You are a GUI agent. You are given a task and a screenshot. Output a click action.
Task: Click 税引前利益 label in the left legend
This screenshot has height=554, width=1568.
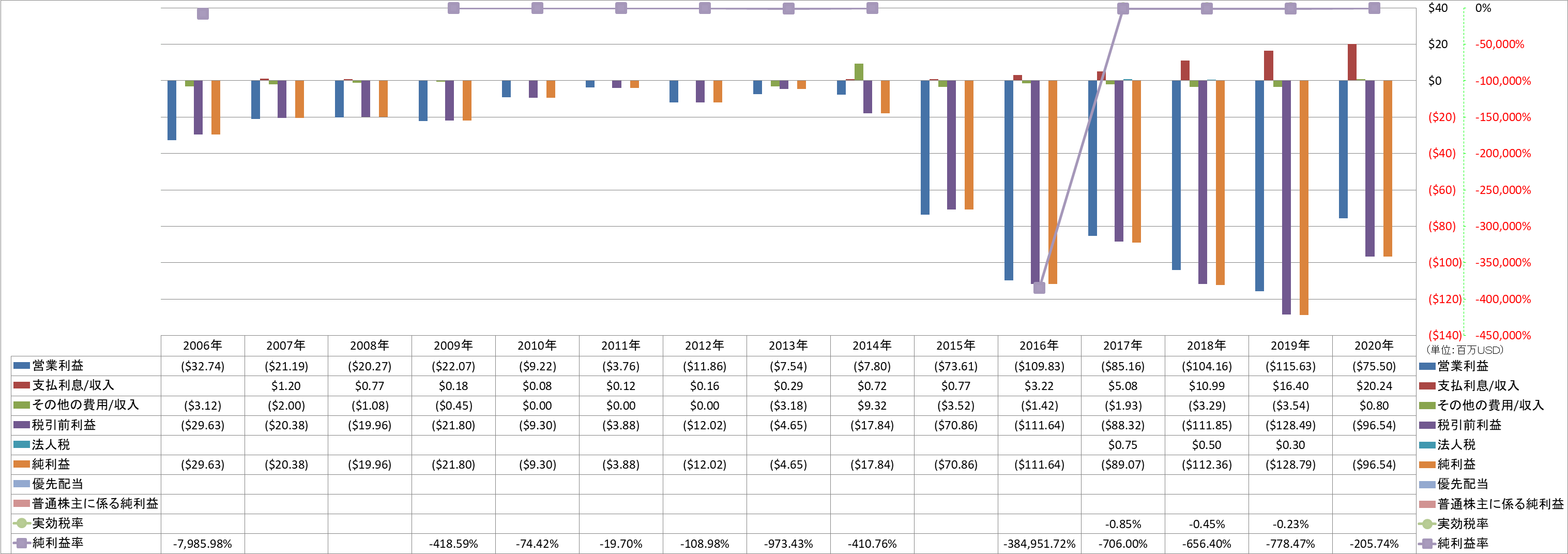click(x=64, y=425)
